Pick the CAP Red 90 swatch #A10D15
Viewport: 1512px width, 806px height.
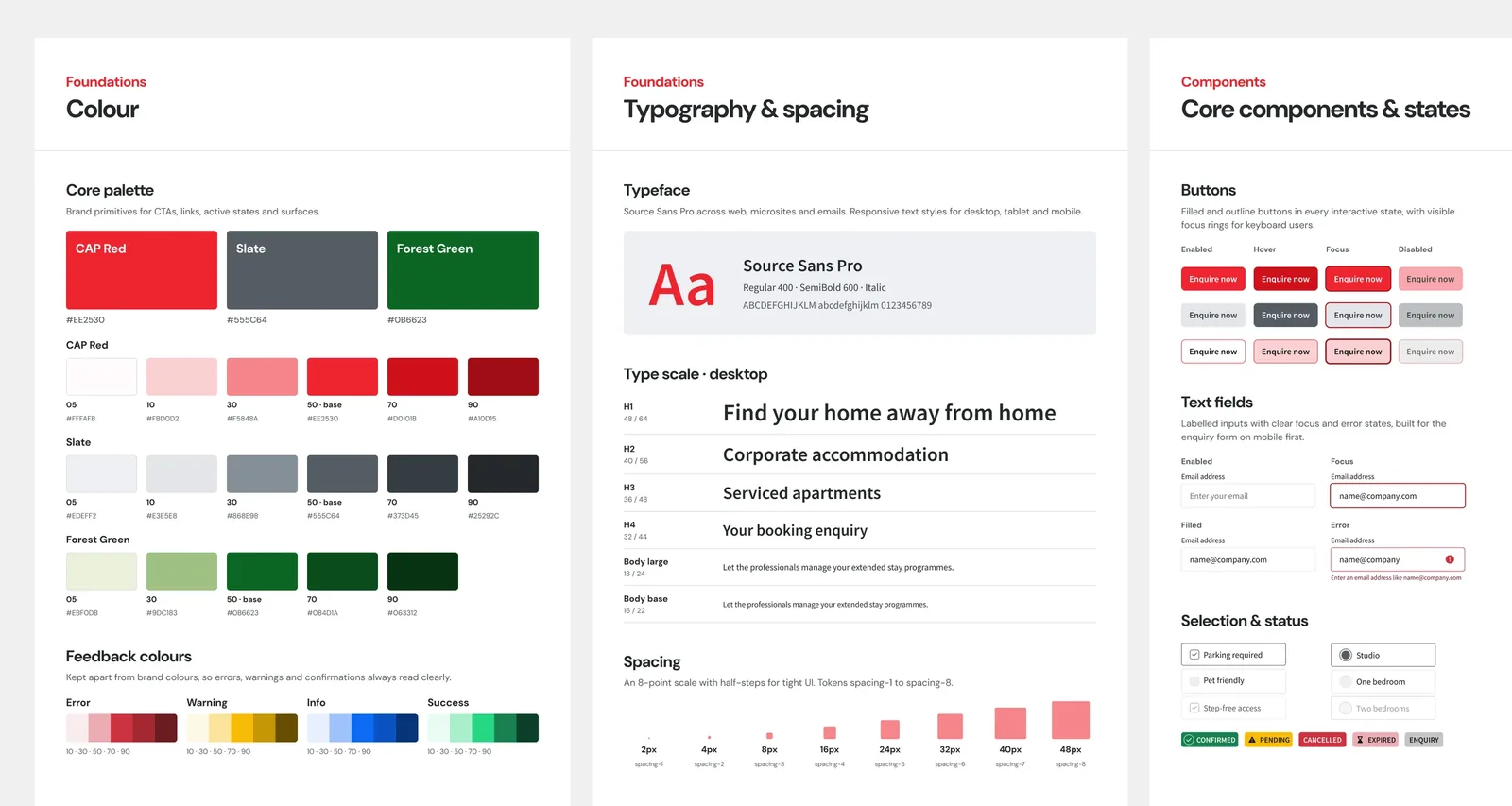[x=503, y=377]
